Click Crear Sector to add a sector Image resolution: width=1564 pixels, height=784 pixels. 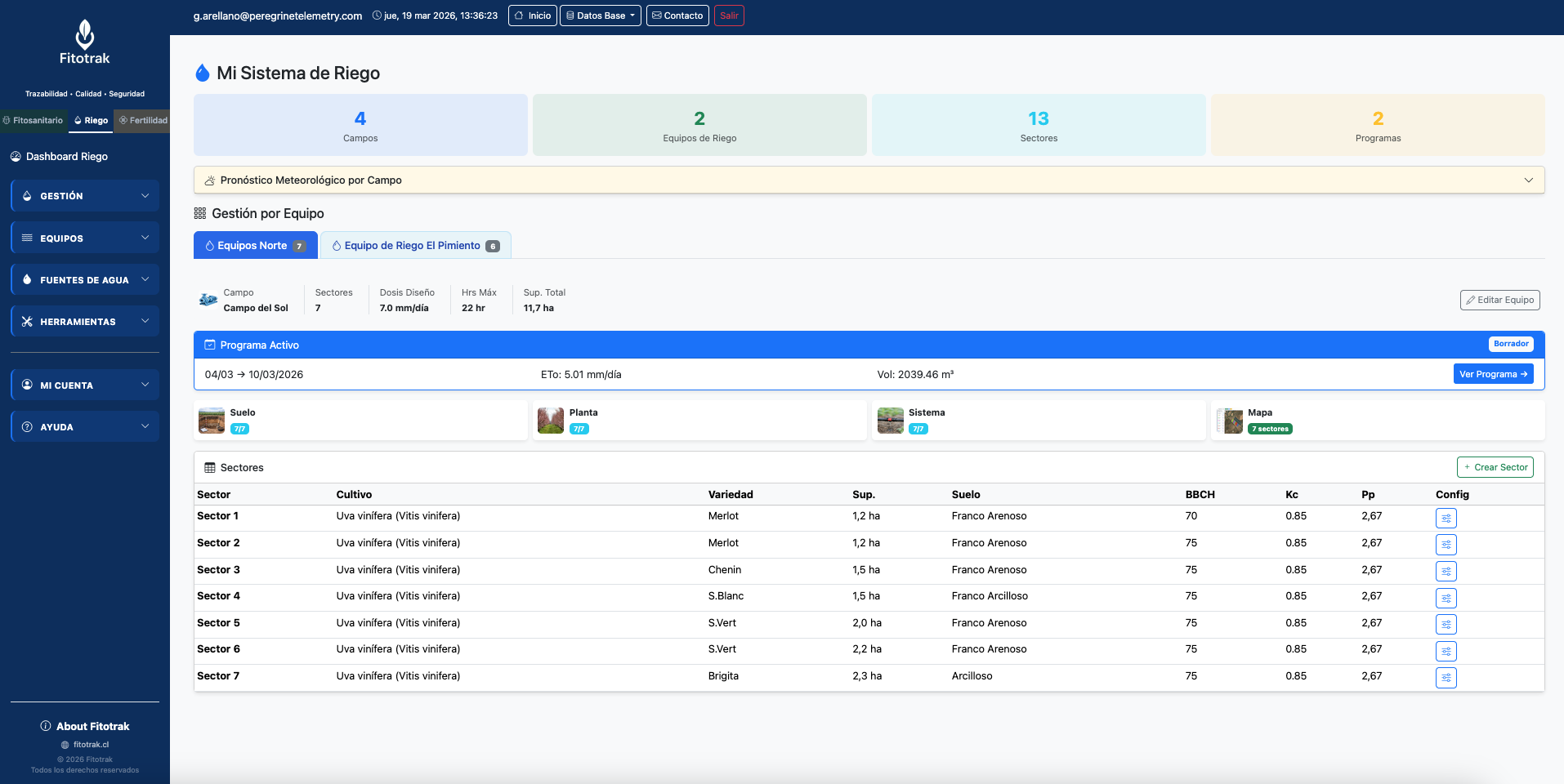(1495, 466)
